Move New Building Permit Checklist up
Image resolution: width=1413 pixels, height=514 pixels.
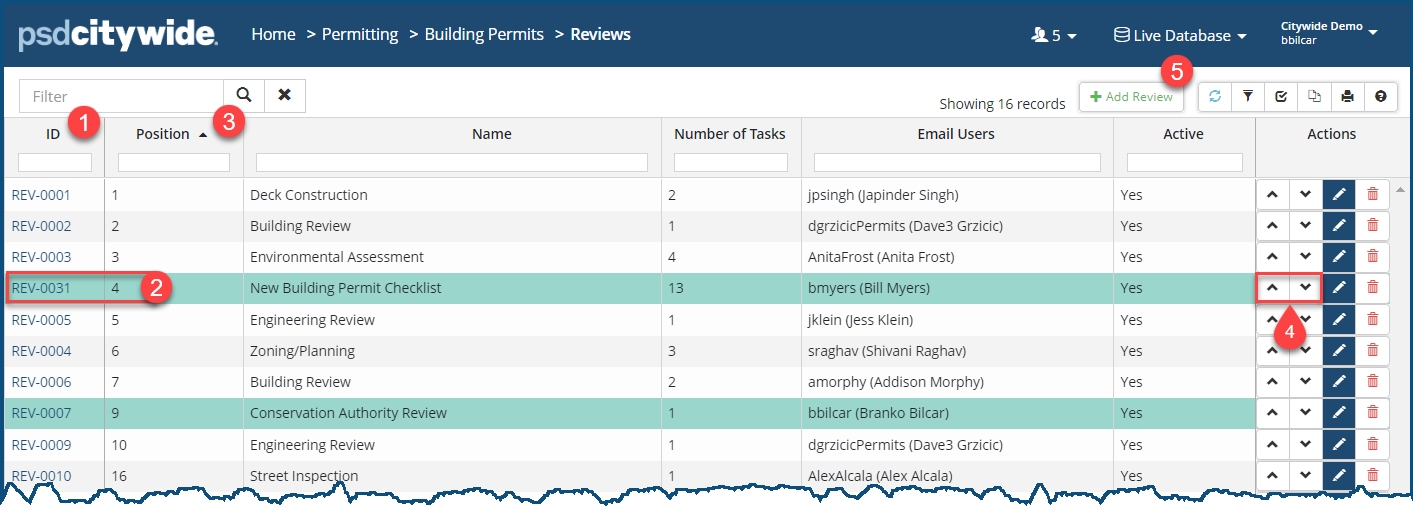pyautogui.click(x=1272, y=288)
